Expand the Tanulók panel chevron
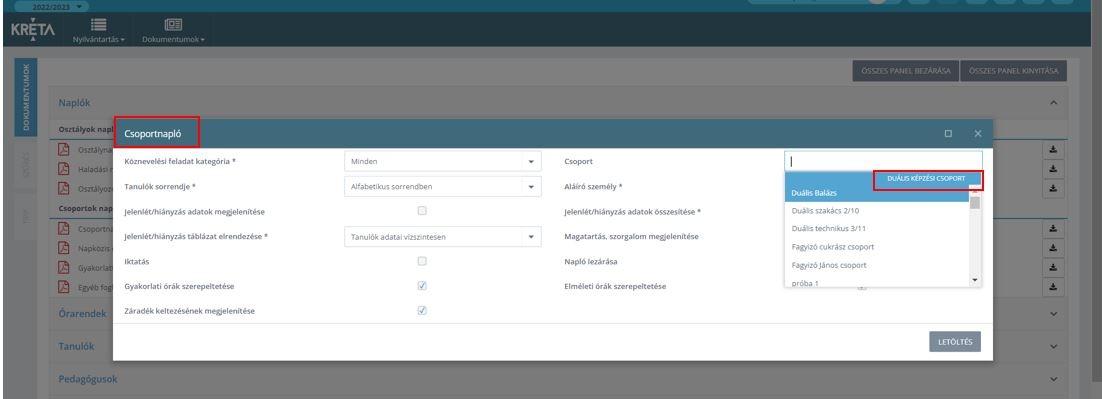This screenshot has width=1102, height=399. point(1054,346)
